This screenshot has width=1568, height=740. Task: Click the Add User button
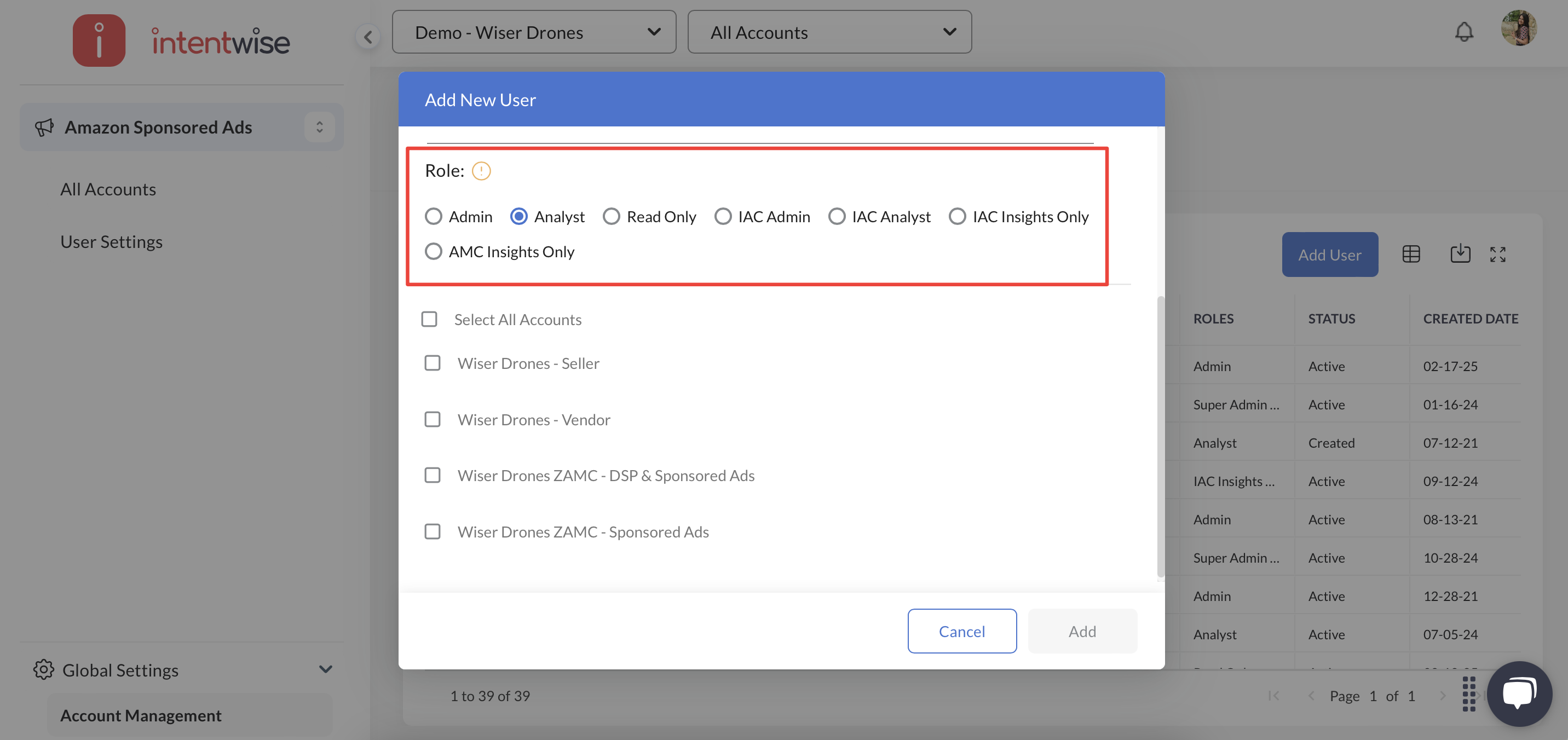click(1329, 255)
